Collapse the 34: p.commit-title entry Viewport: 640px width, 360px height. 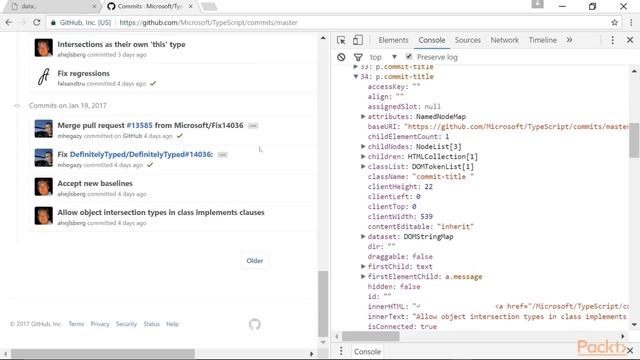tap(356, 77)
